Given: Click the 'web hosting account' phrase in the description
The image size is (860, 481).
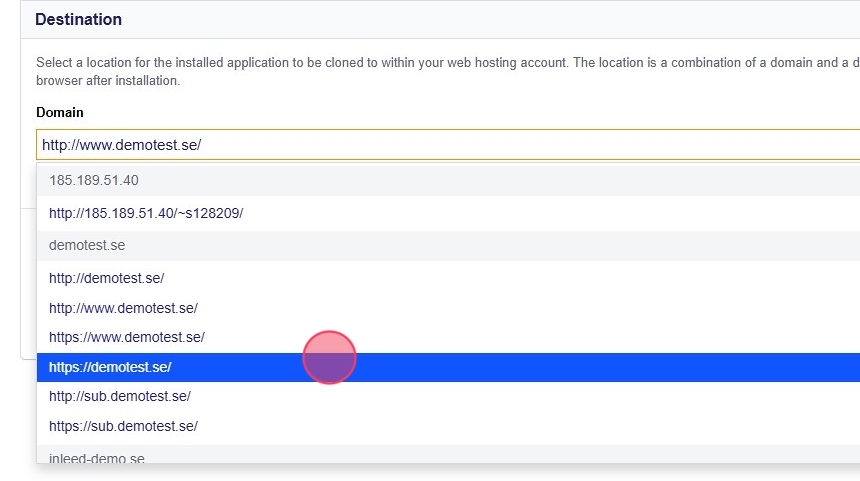Looking at the screenshot, I should coord(506,62).
